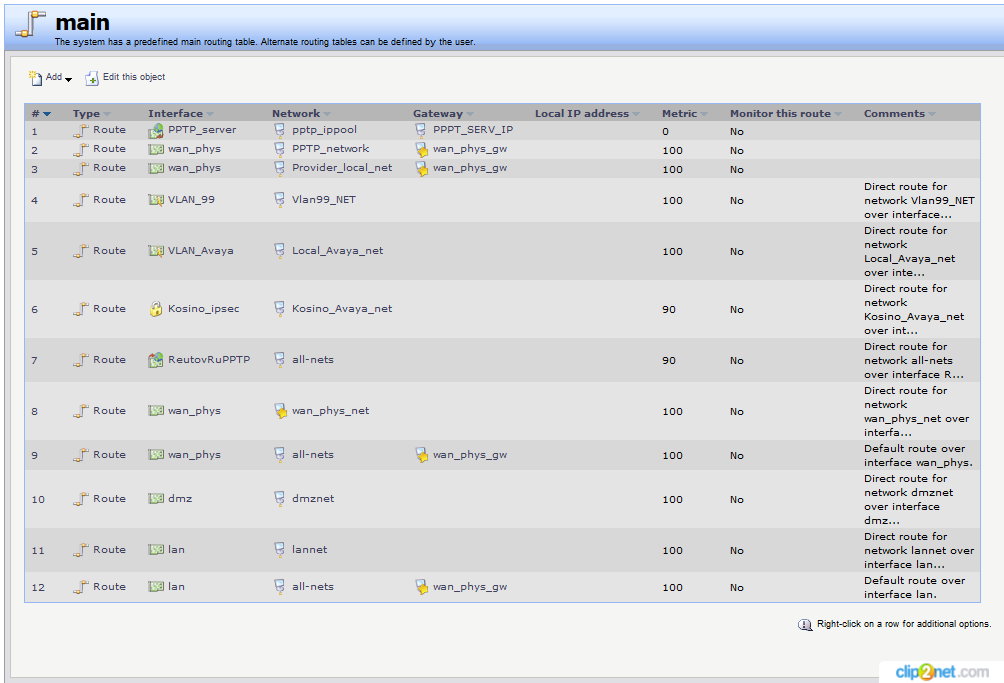
Task: Sort by Local IP address column
Action: tap(587, 113)
